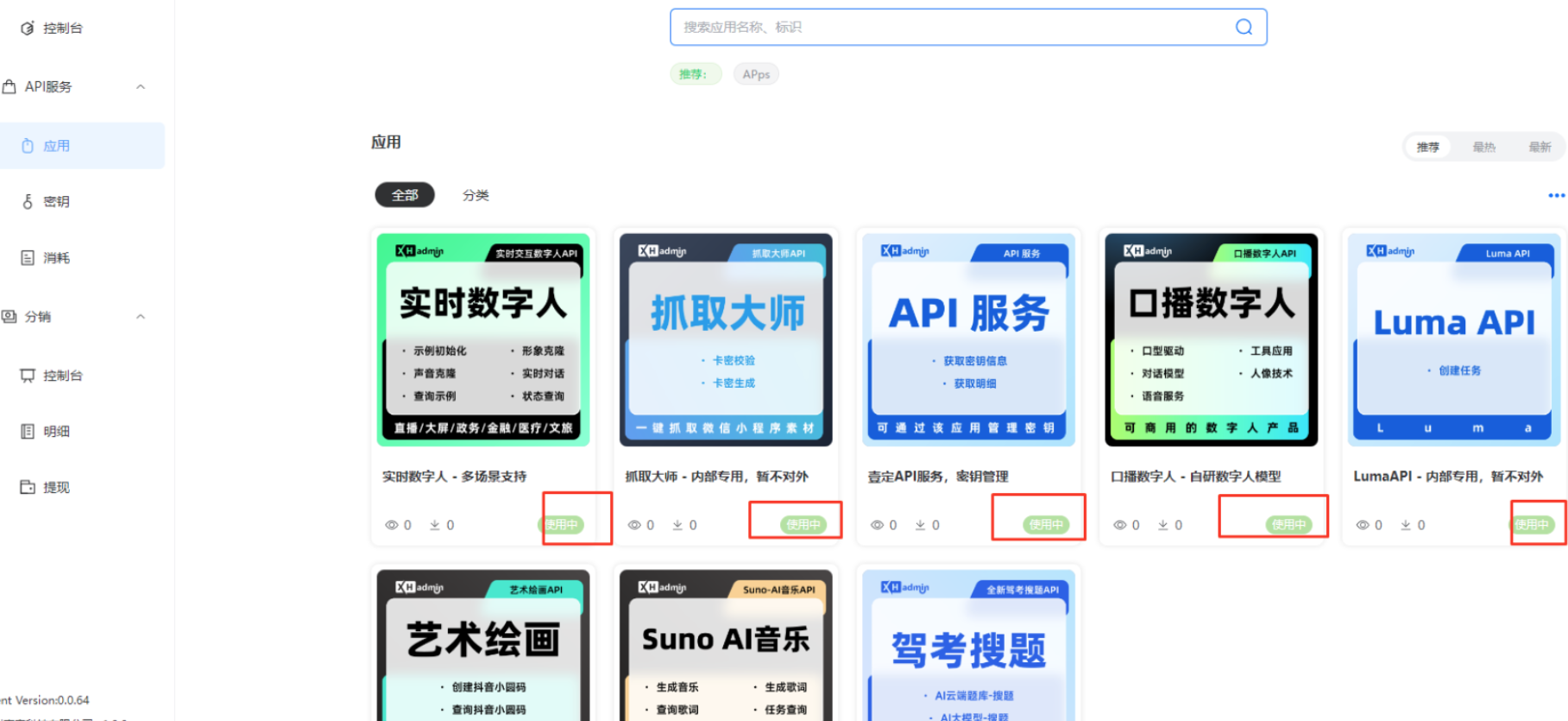Click the search magnifier icon

coord(1244,27)
